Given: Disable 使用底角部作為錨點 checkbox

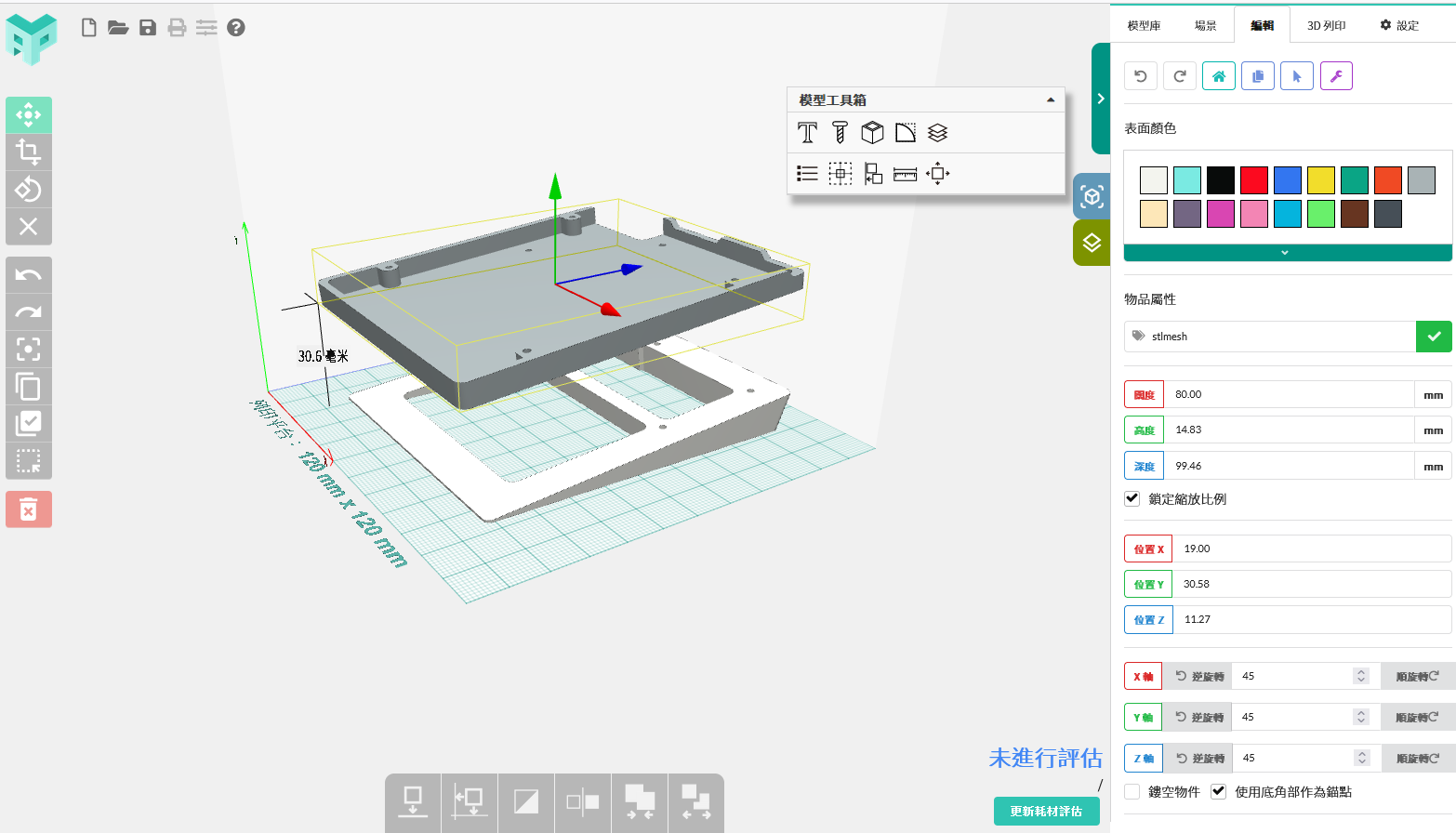Looking at the screenshot, I should pyautogui.click(x=1218, y=791).
